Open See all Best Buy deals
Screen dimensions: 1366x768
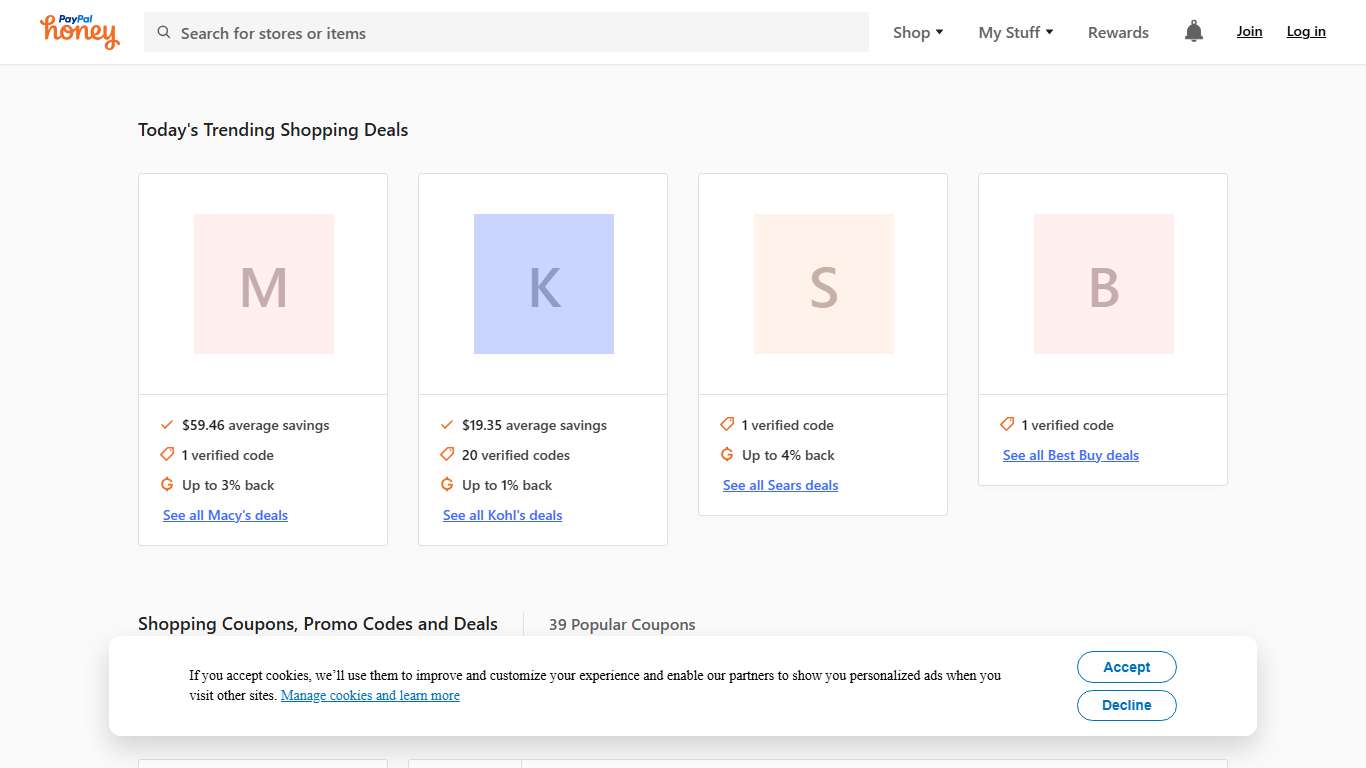click(x=1070, y=455)
